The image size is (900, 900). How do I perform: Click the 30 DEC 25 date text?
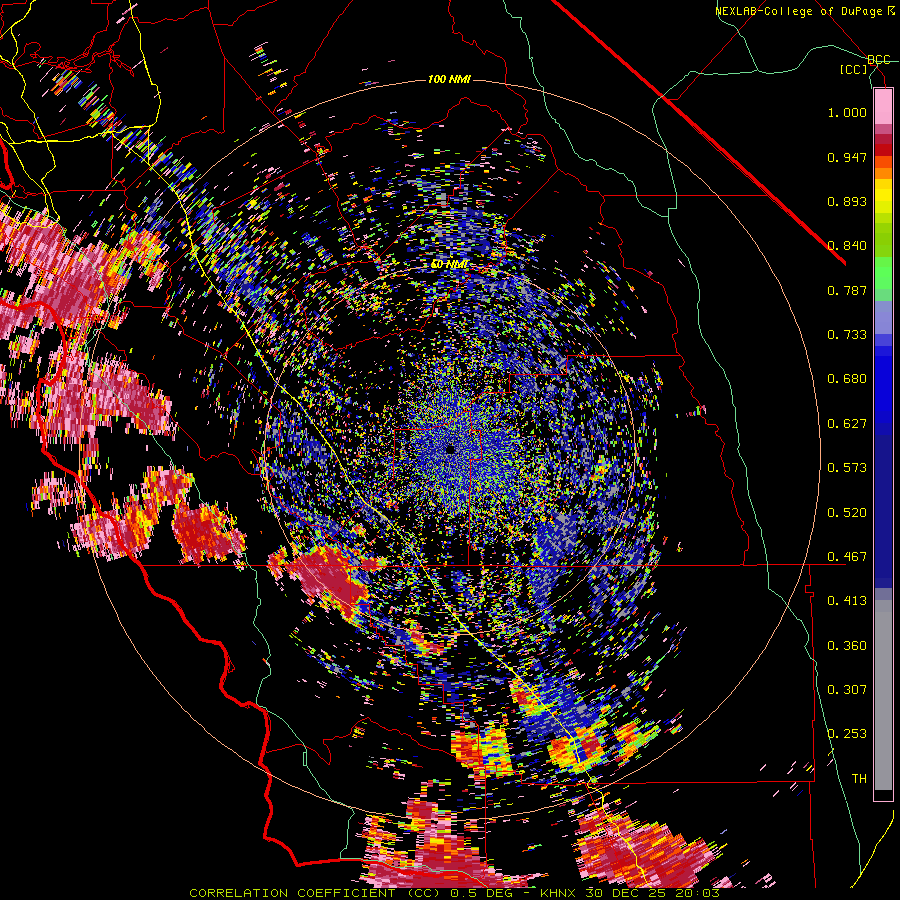tap(627, 893)
